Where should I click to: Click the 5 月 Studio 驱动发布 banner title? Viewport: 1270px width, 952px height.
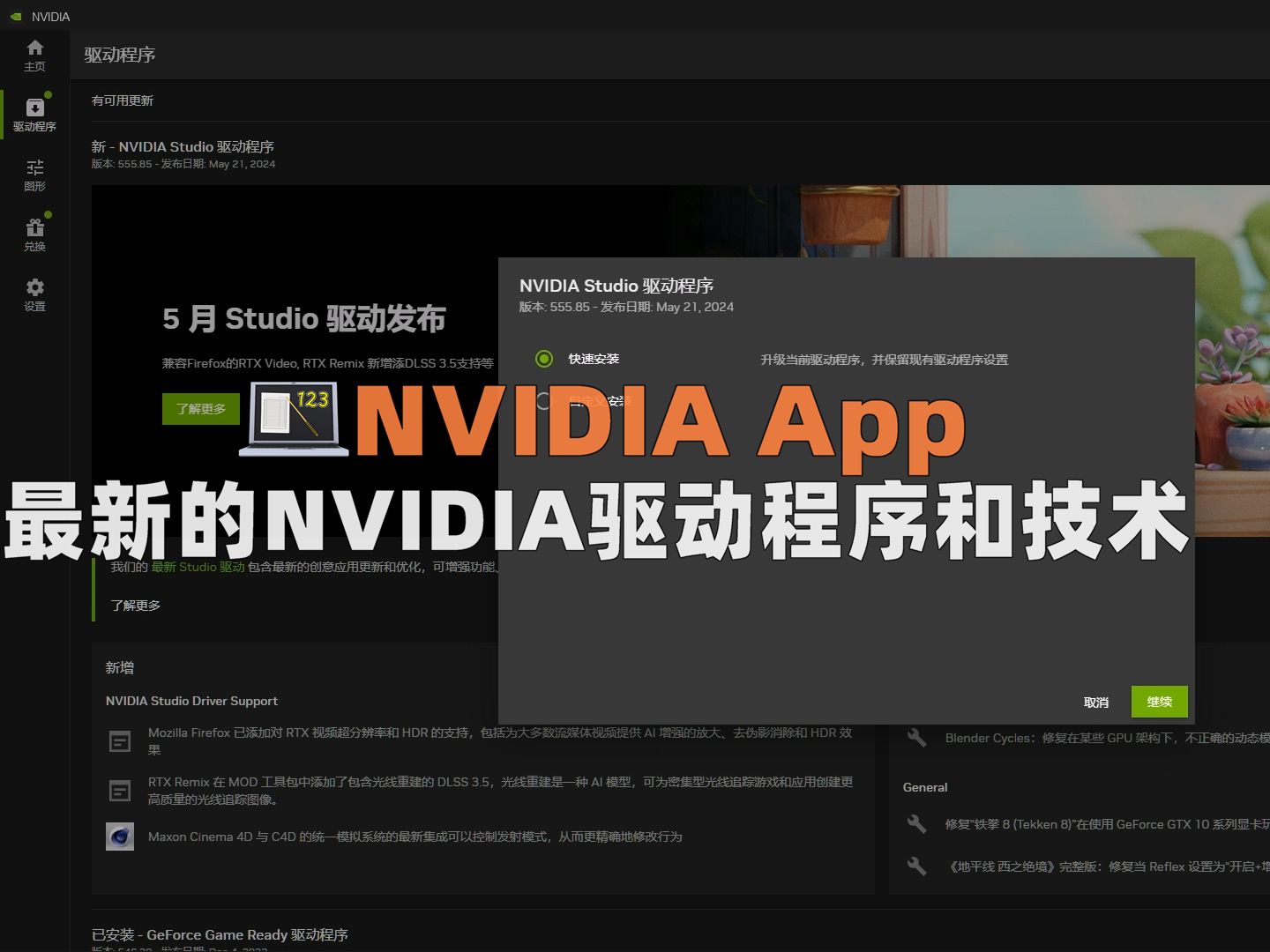point(304,318)
